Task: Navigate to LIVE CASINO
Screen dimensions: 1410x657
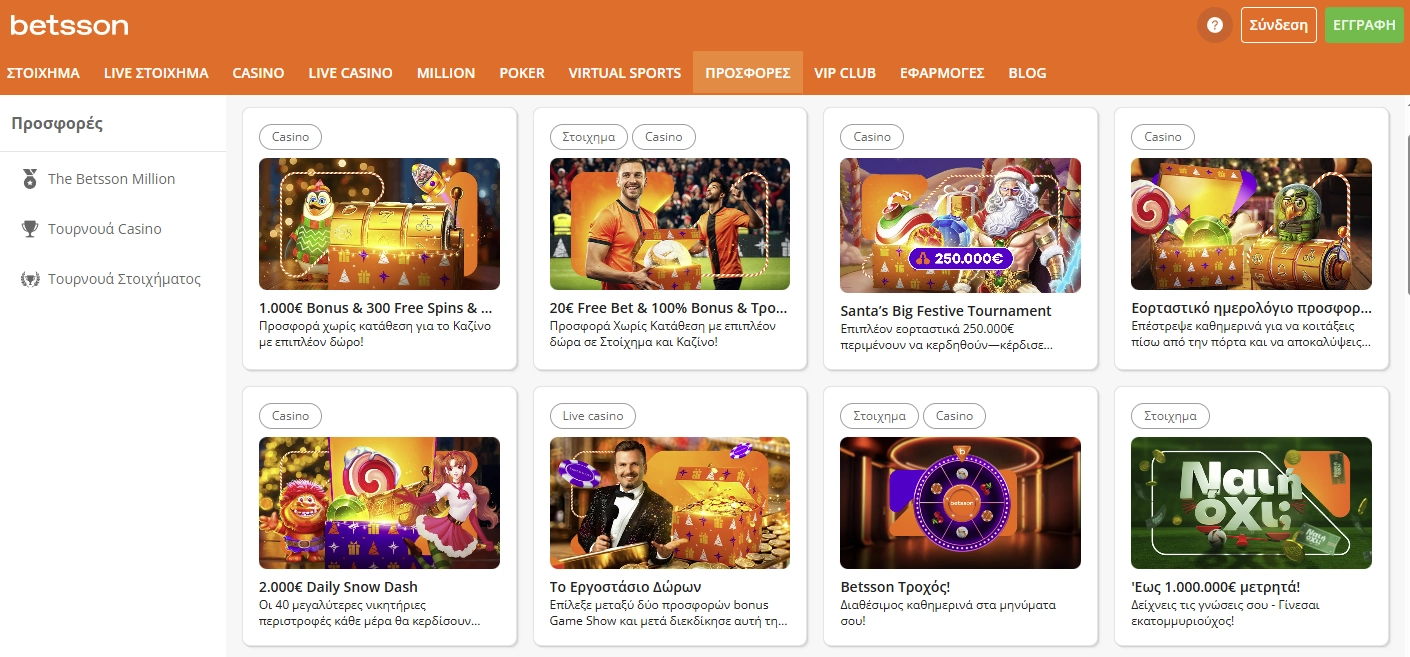Action: (350, 72)
